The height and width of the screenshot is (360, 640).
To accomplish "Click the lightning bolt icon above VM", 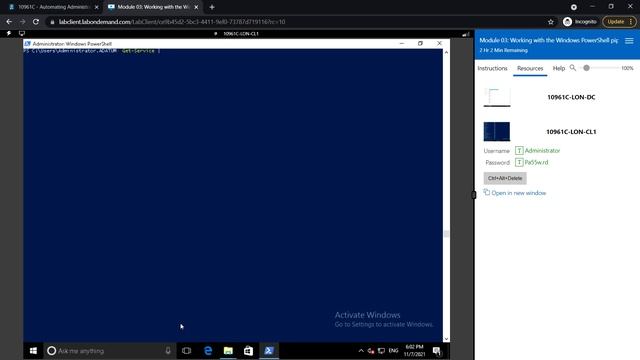I will [x=9, y=33].
